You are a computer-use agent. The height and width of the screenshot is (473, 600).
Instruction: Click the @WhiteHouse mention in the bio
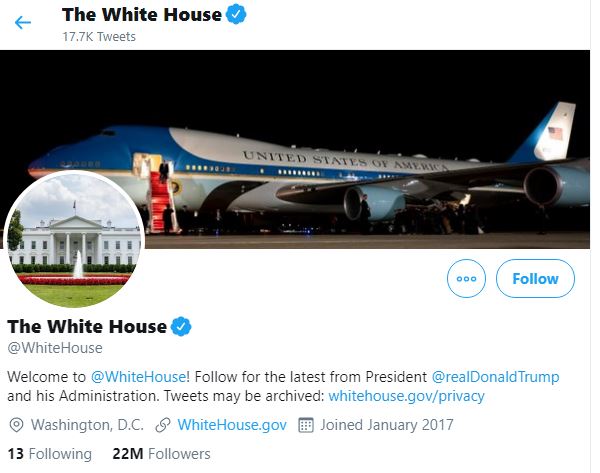[139, 376]
